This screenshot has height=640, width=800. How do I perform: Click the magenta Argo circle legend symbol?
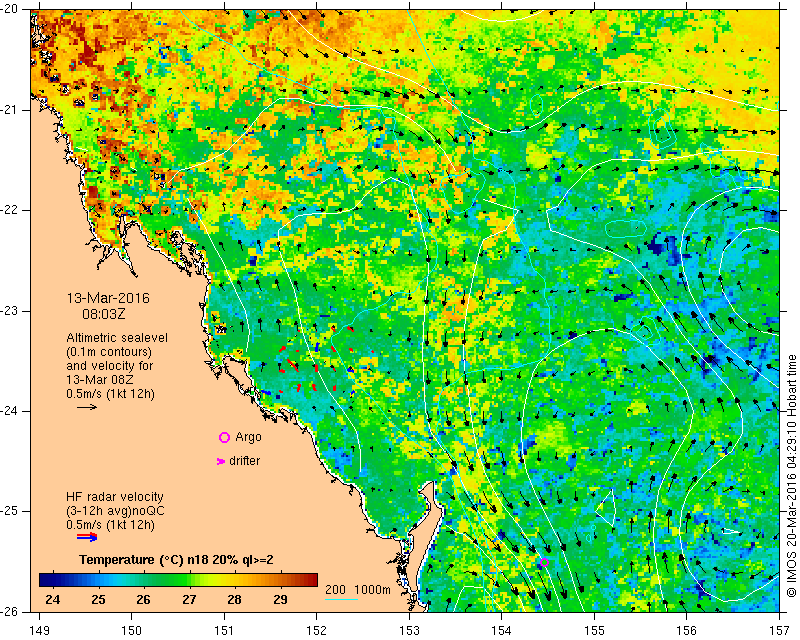tap(224, 437)
